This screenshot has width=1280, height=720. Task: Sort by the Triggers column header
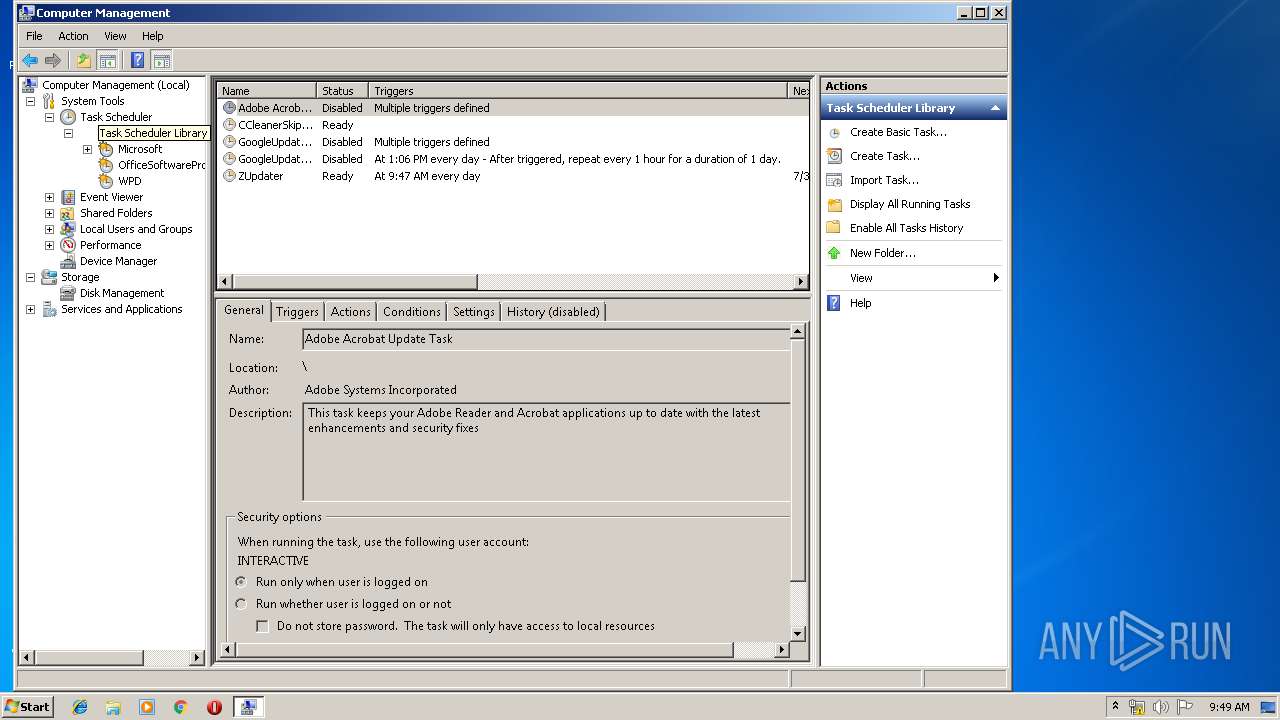click(x=578, y=90)
